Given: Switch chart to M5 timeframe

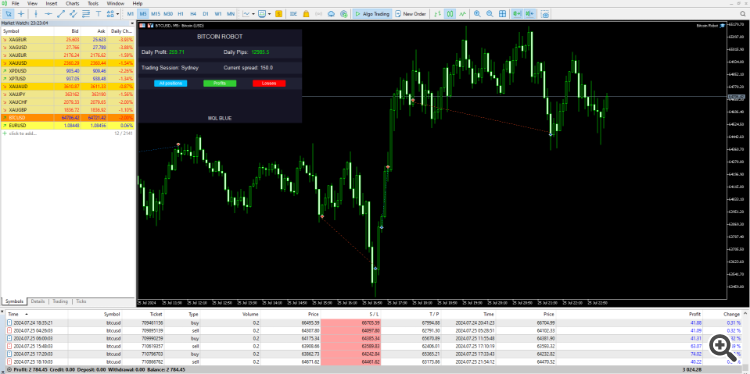Looking at the screenshot, I should click(143, 14).
